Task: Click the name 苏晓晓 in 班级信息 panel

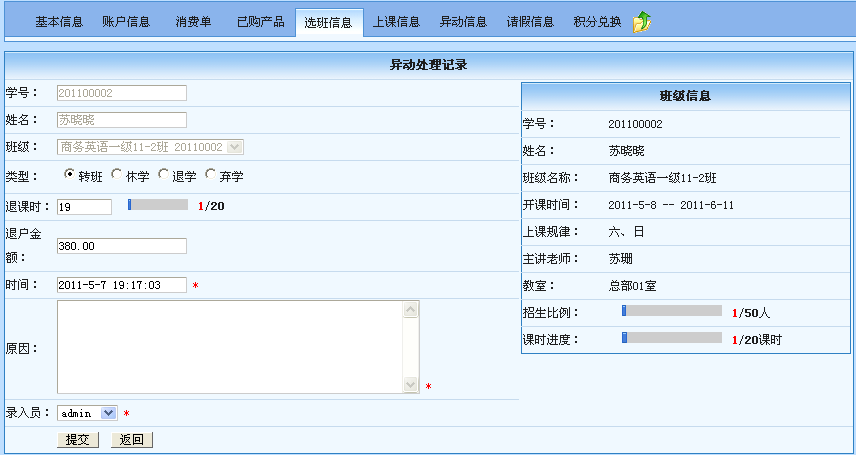Action: [627, 151]
